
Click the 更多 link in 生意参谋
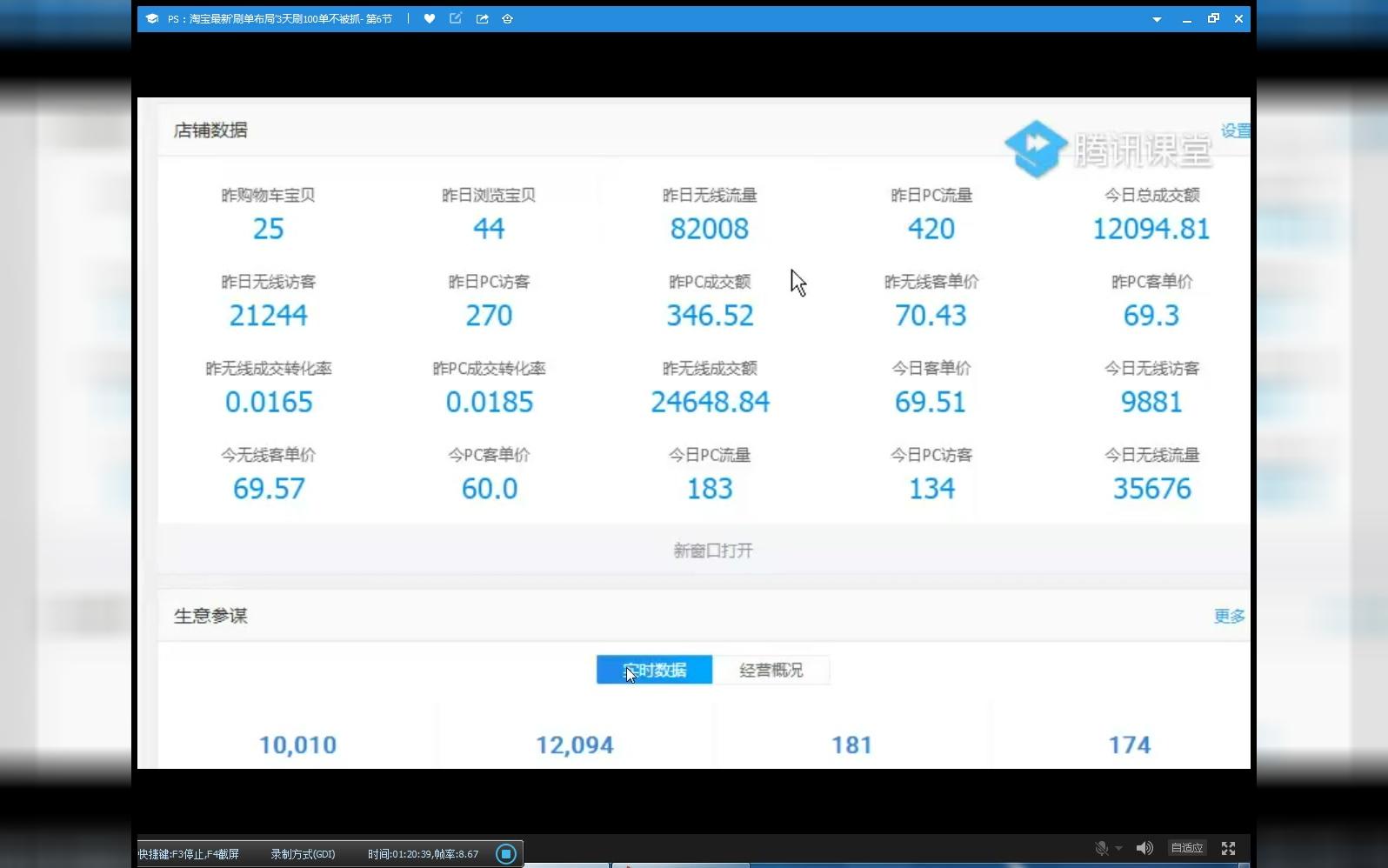point(1230,616)
